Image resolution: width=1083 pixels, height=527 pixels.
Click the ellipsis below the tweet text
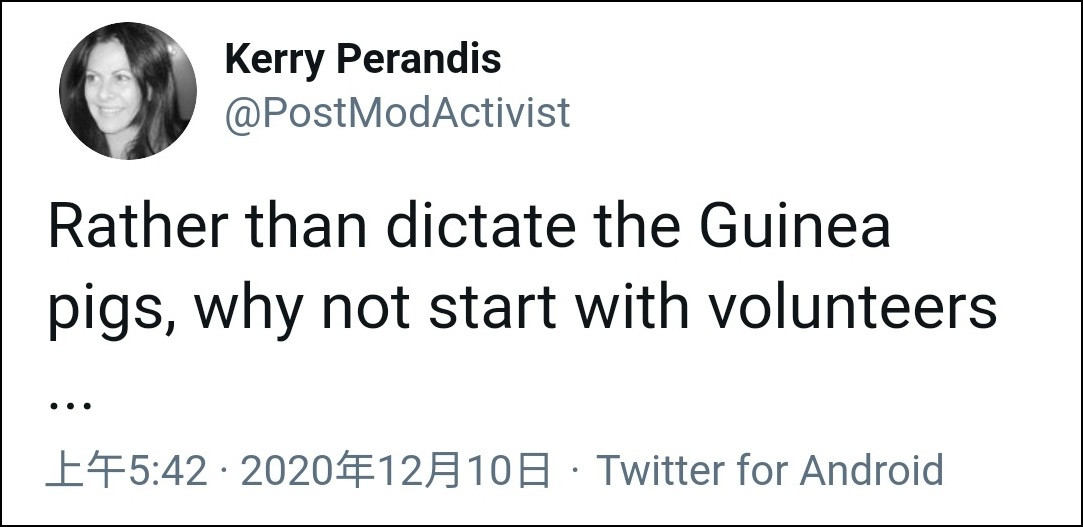click(70, 403)
